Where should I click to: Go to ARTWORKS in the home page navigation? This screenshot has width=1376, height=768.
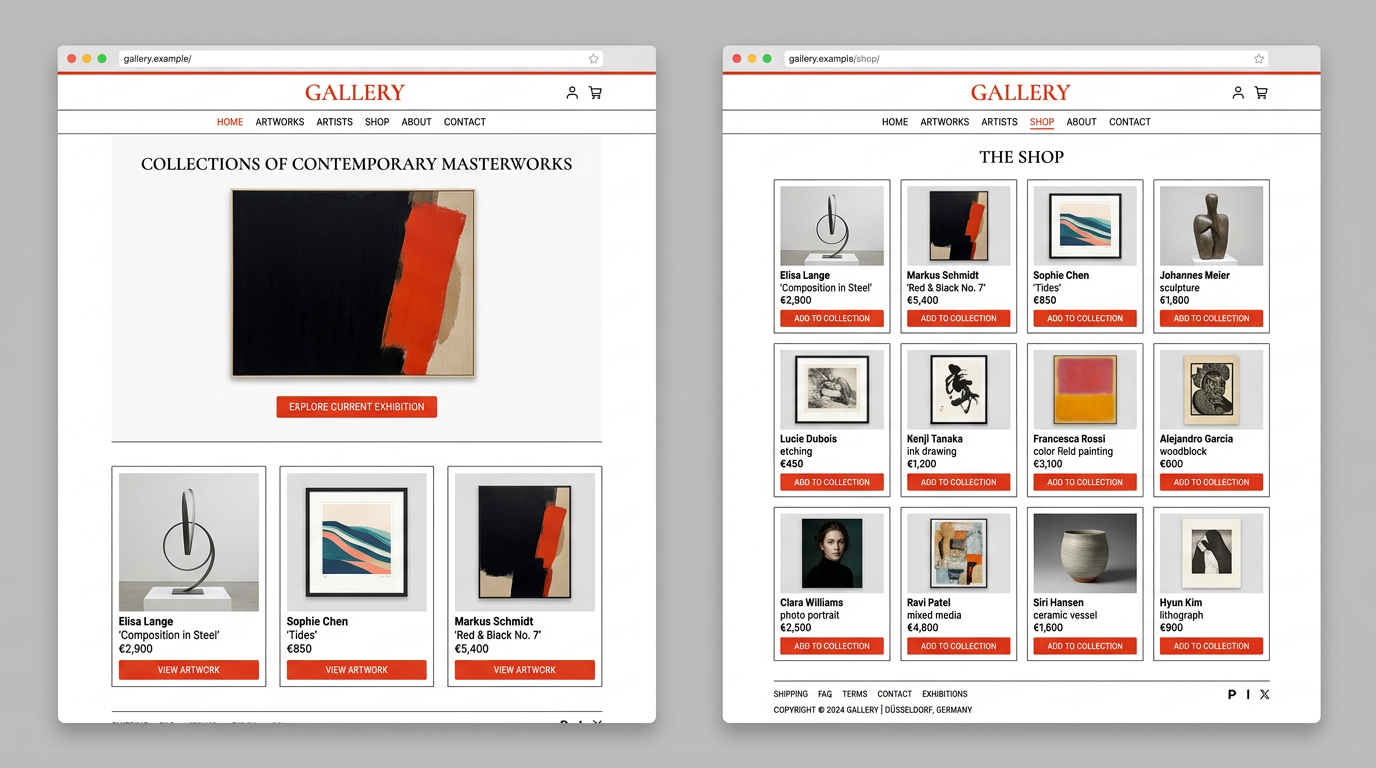(x=280, y=122)
